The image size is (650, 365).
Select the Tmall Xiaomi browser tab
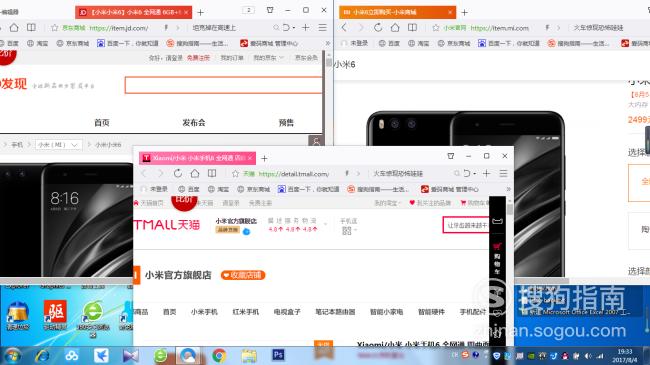pos(197,158)
